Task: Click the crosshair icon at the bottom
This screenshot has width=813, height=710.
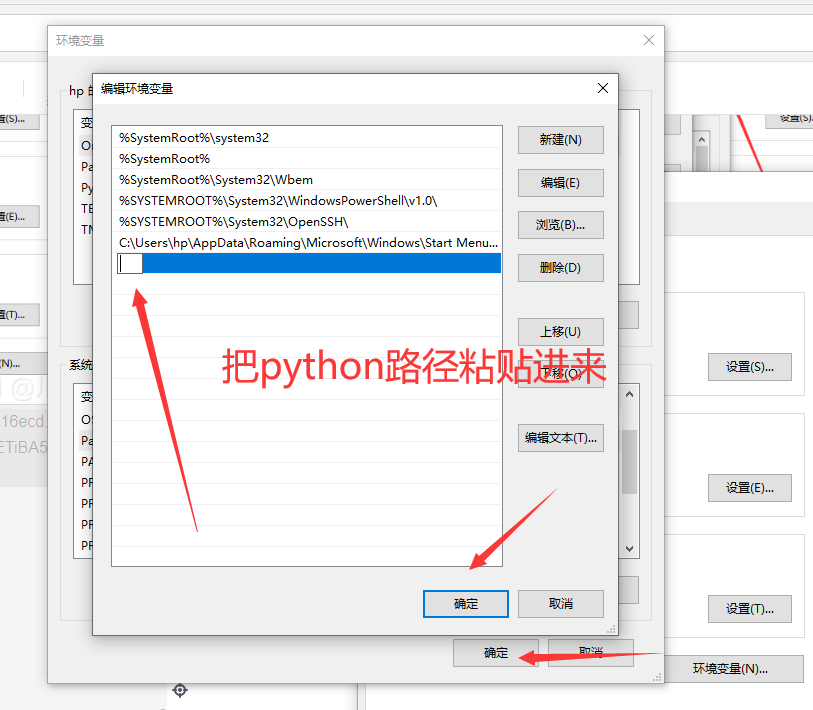Action: click(180, 690)
